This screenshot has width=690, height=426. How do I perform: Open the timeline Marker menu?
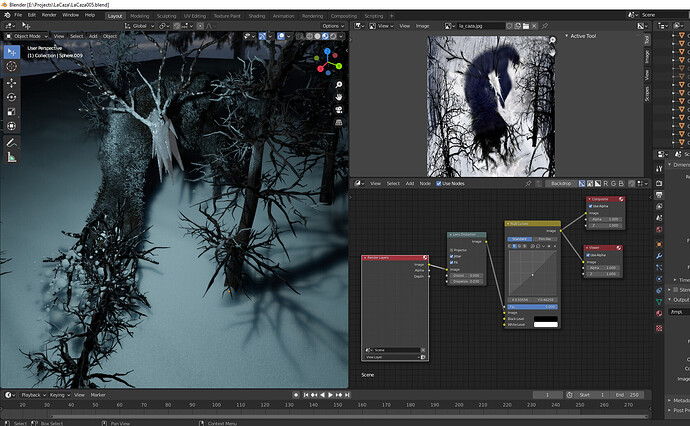click(98, 395)
